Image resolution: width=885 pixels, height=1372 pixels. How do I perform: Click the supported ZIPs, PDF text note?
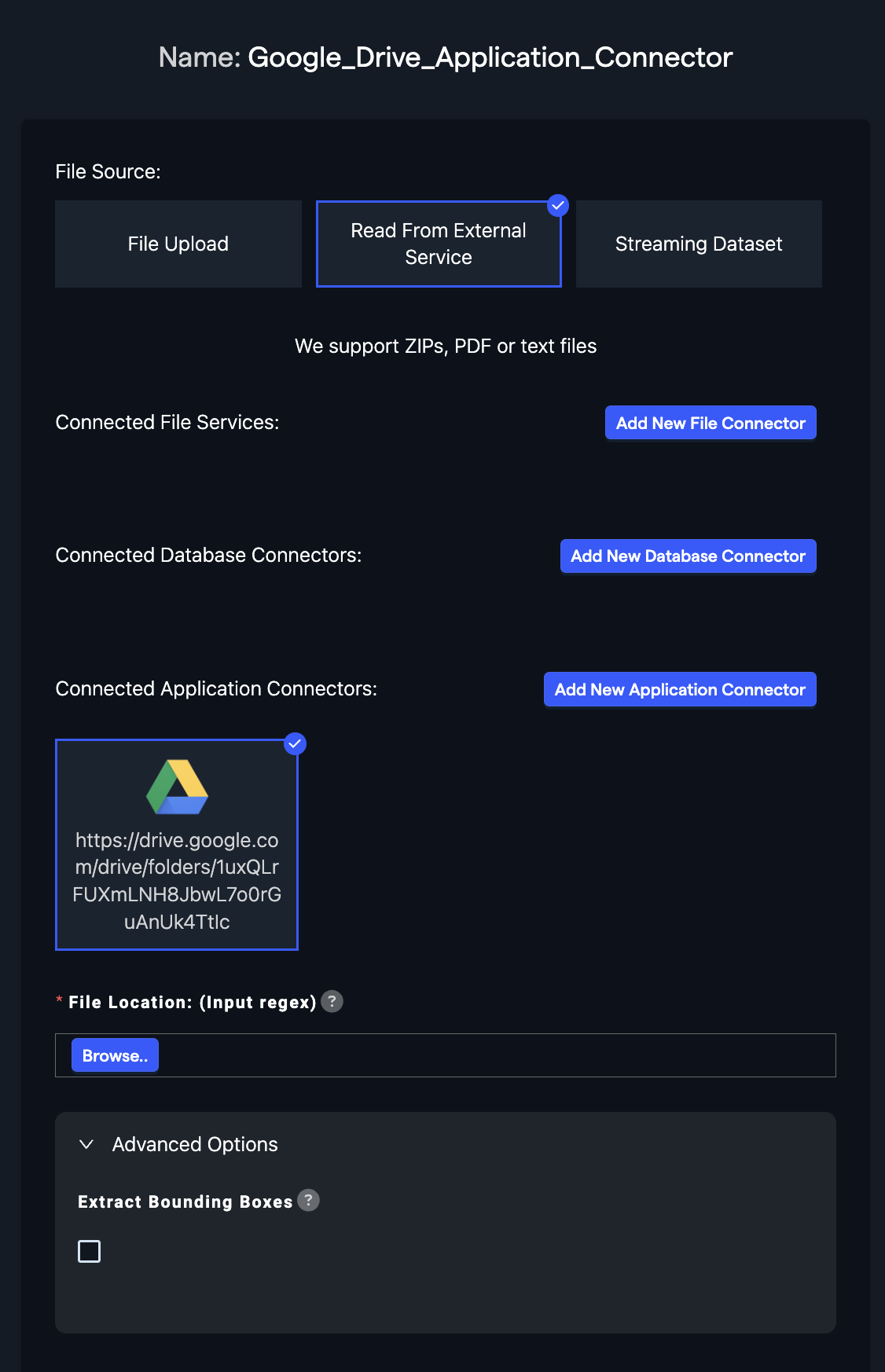coord(446,346)
